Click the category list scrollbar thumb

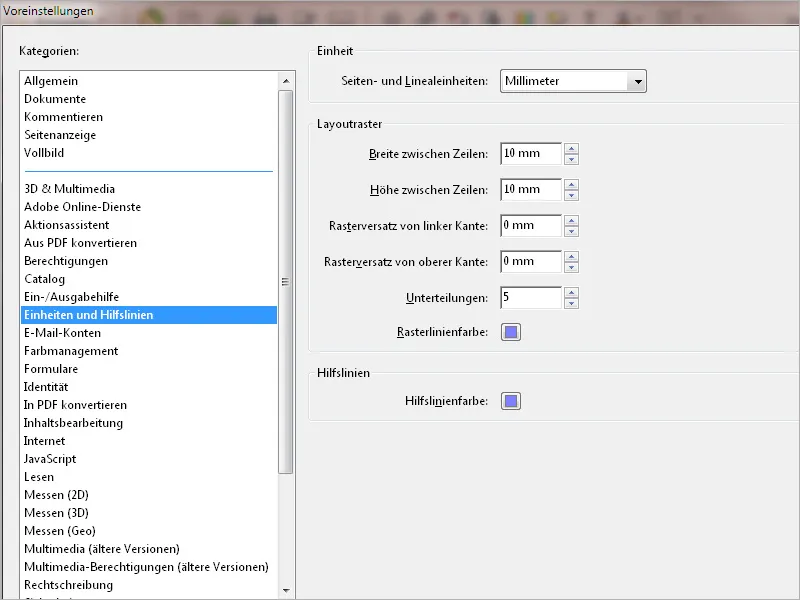[286, 282]
